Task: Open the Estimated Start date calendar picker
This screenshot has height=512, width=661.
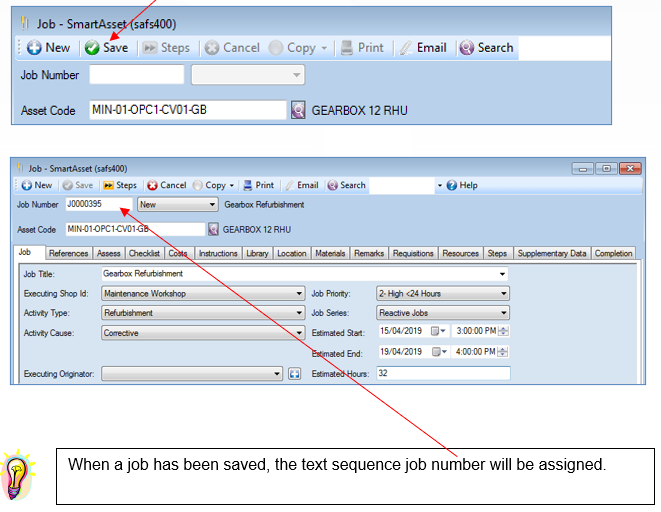Action: [438, 331]
